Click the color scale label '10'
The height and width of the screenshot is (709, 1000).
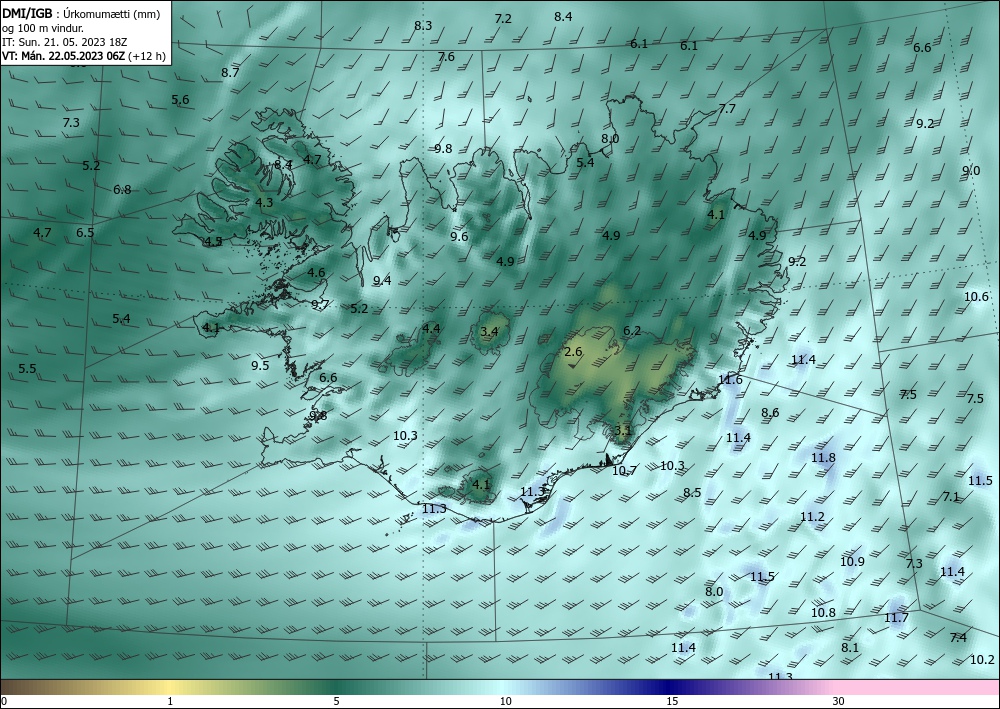[506, 702]
